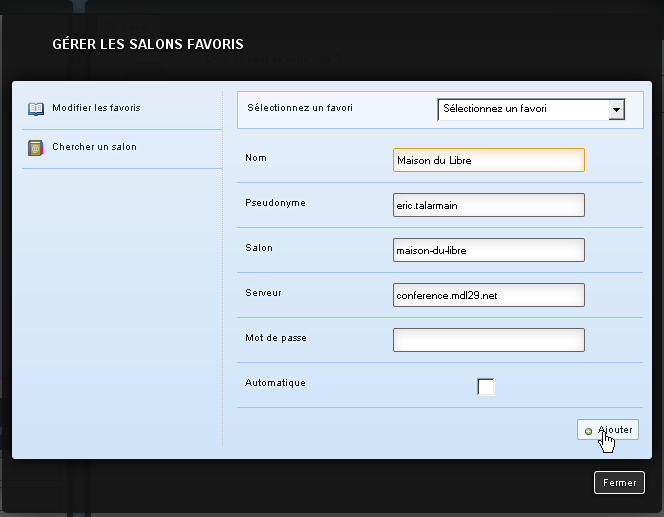
Task: Switch to the Modifier les favoris tab
Action: [96, 108]
